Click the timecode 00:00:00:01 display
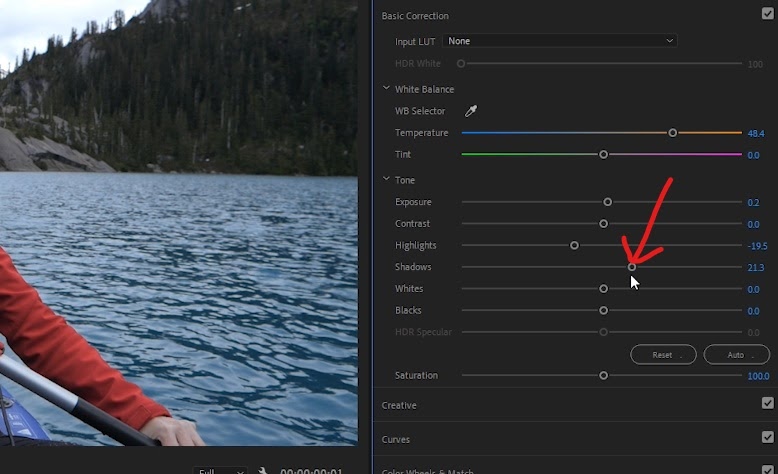 tap(311, 471)
